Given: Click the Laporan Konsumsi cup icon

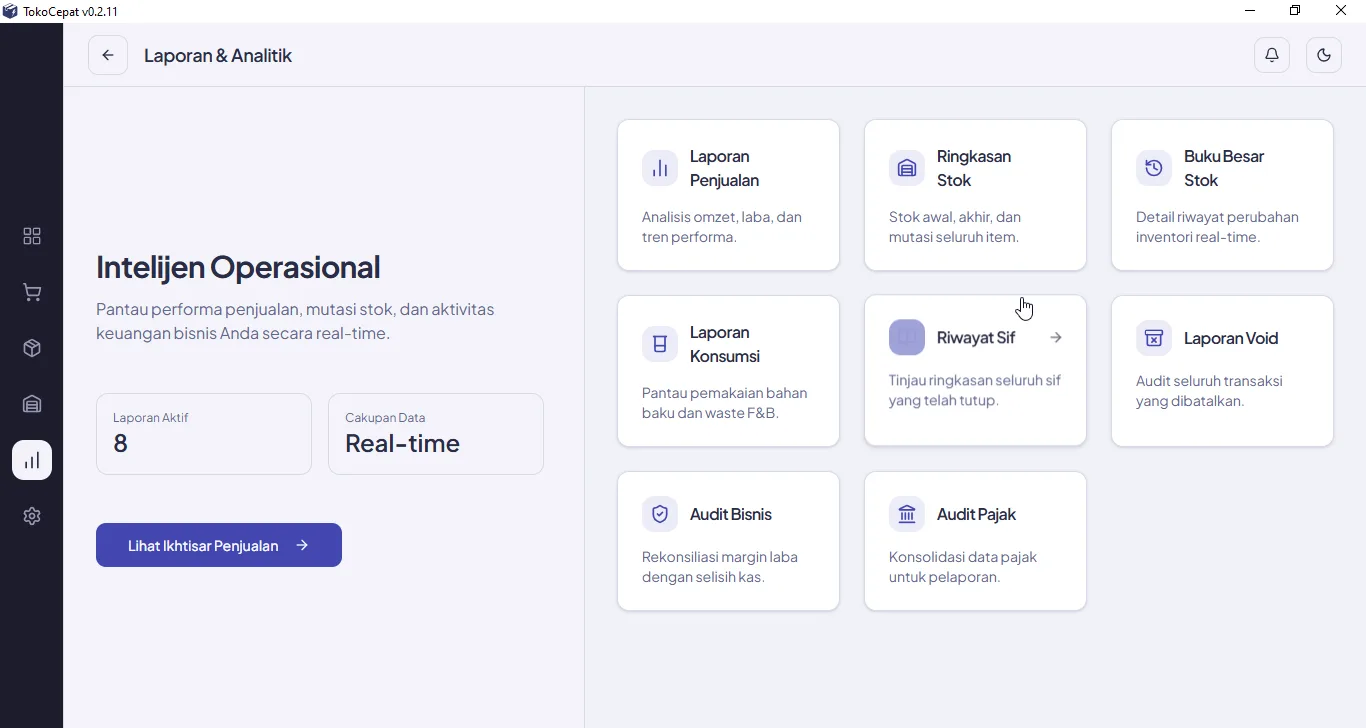Looking at the screenshot, I should click(660, 344).
